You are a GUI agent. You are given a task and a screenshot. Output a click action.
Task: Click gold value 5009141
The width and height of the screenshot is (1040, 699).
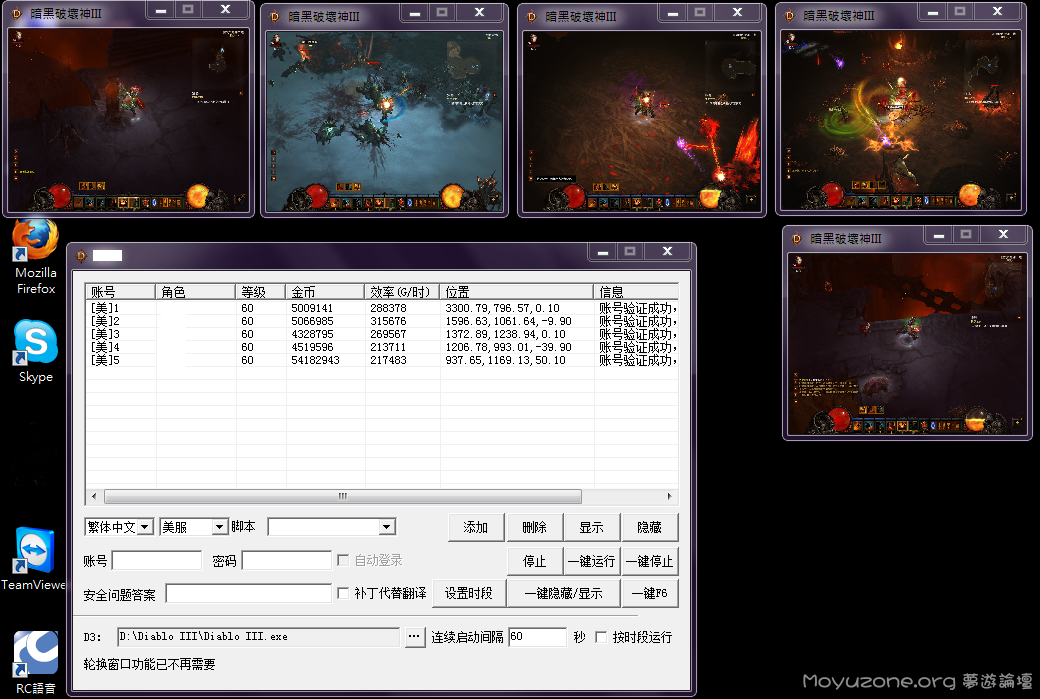312,308
